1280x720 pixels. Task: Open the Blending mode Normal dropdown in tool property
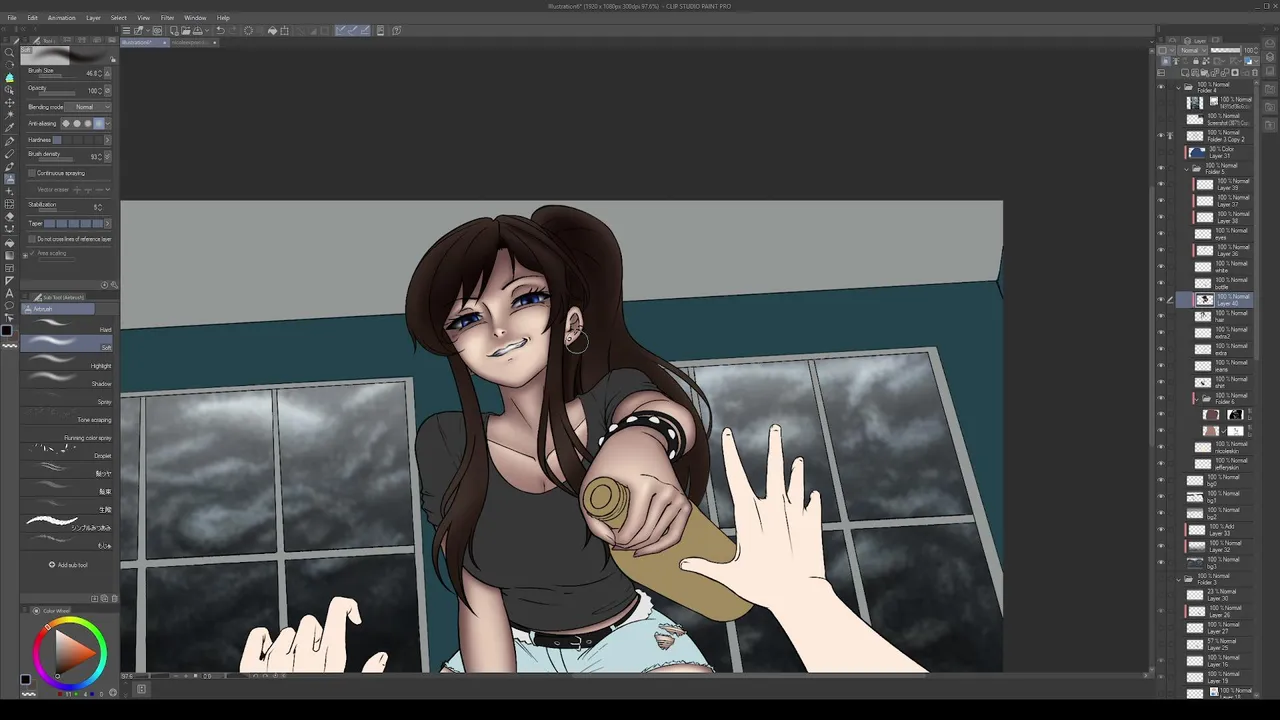[87, 107]
